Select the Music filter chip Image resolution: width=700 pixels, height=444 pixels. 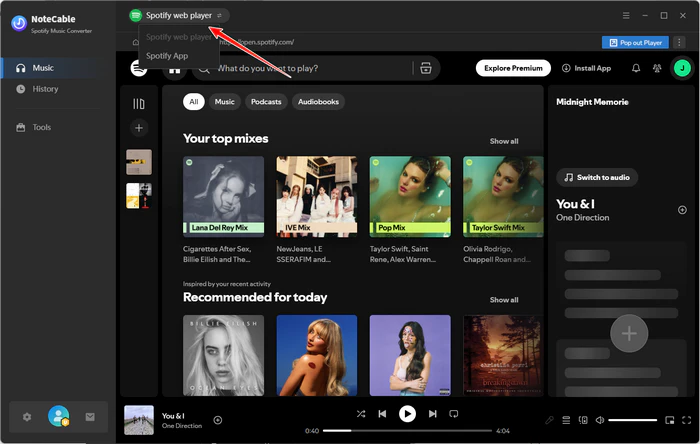225,102
